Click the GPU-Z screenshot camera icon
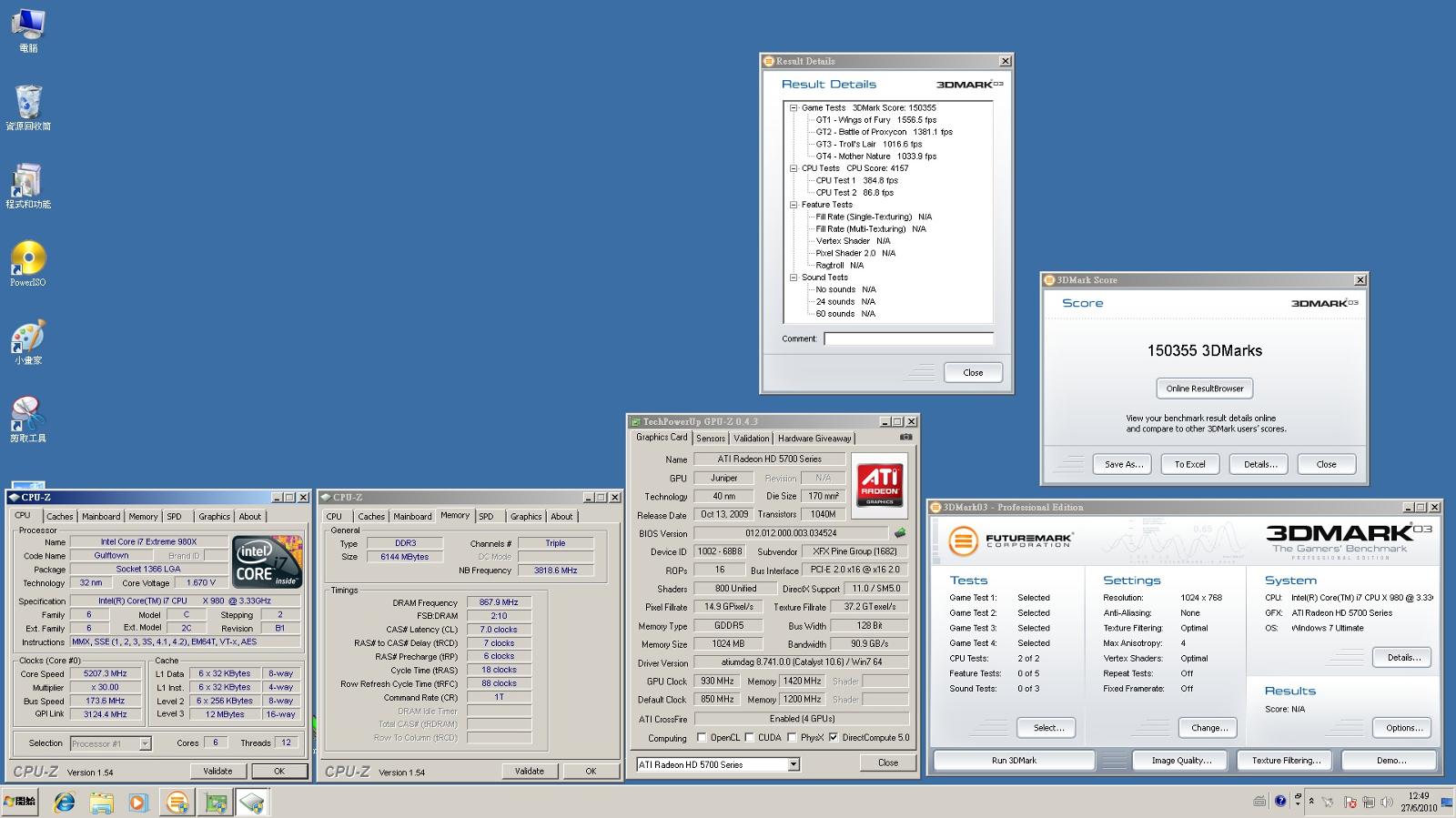 (x=905, y=437)
